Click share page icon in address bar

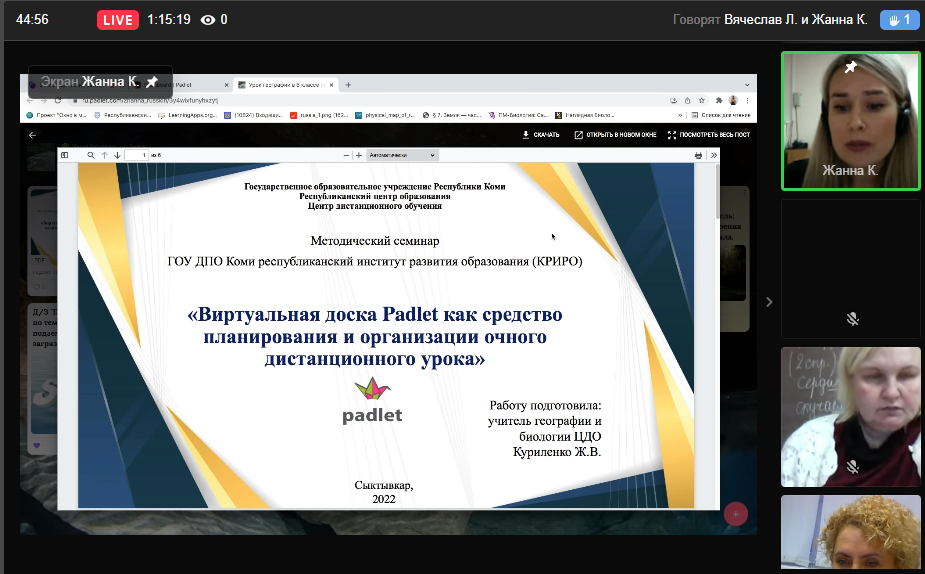(687, 100)
